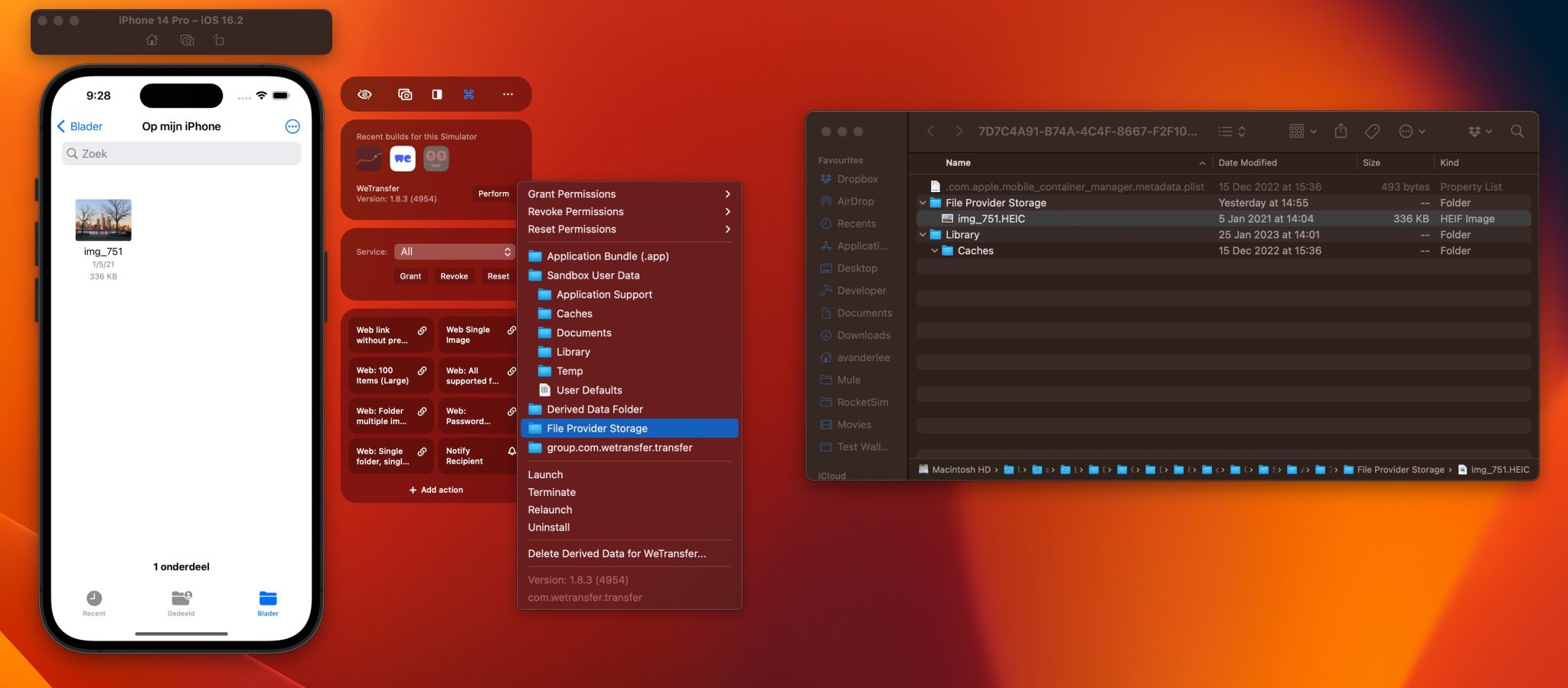This screenshot has height=688, width=1568.
Task: Collapse the File Provider Storage folder in Finder list
Action: [x=923, y=203]
